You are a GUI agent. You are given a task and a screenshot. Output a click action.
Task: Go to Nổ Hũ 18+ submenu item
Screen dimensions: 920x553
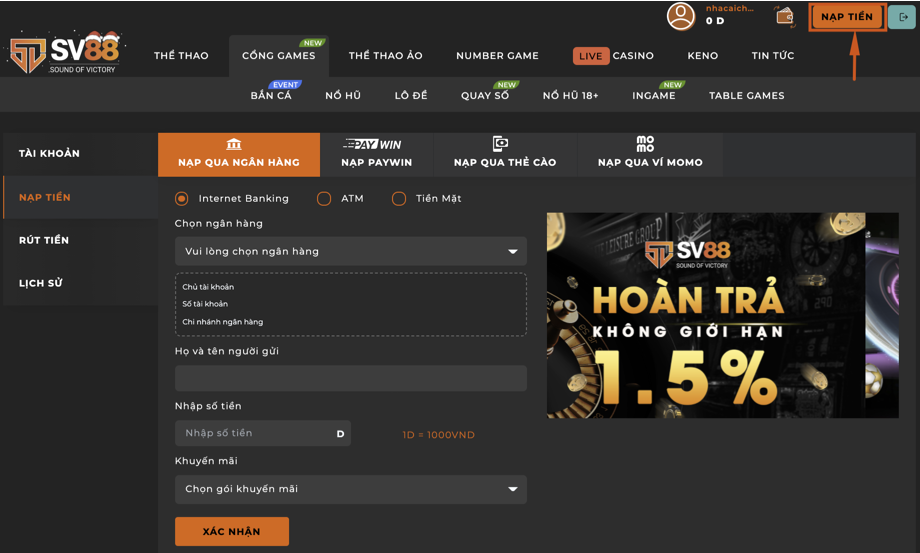pos(570,95)
